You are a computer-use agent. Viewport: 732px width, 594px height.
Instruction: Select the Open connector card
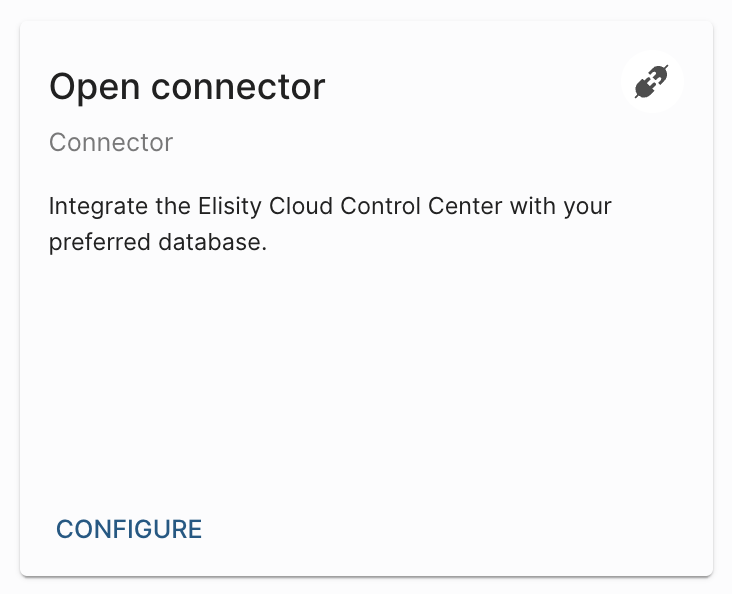point(366,299)
